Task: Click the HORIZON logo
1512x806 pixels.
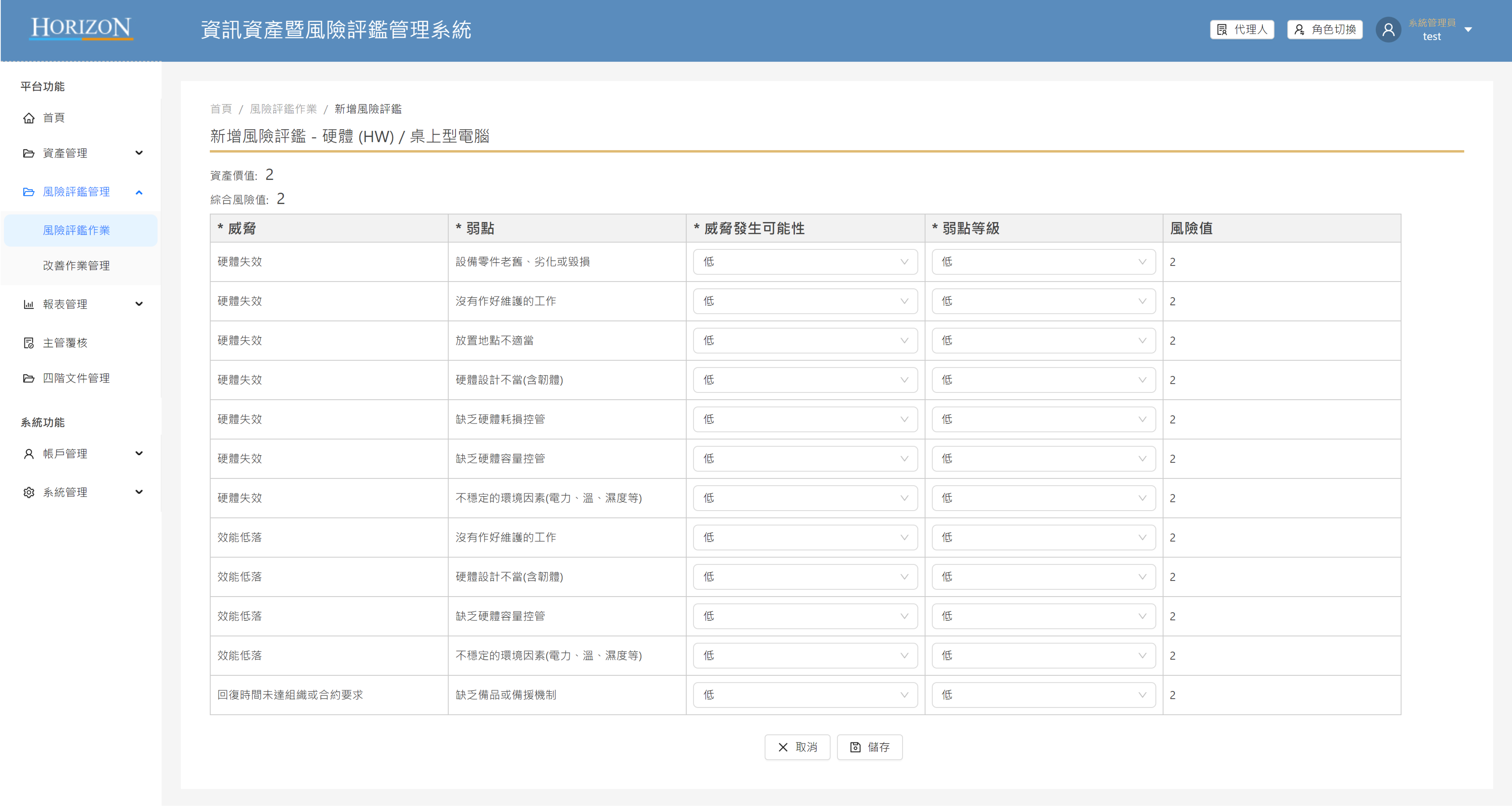Action: (81, 28)
